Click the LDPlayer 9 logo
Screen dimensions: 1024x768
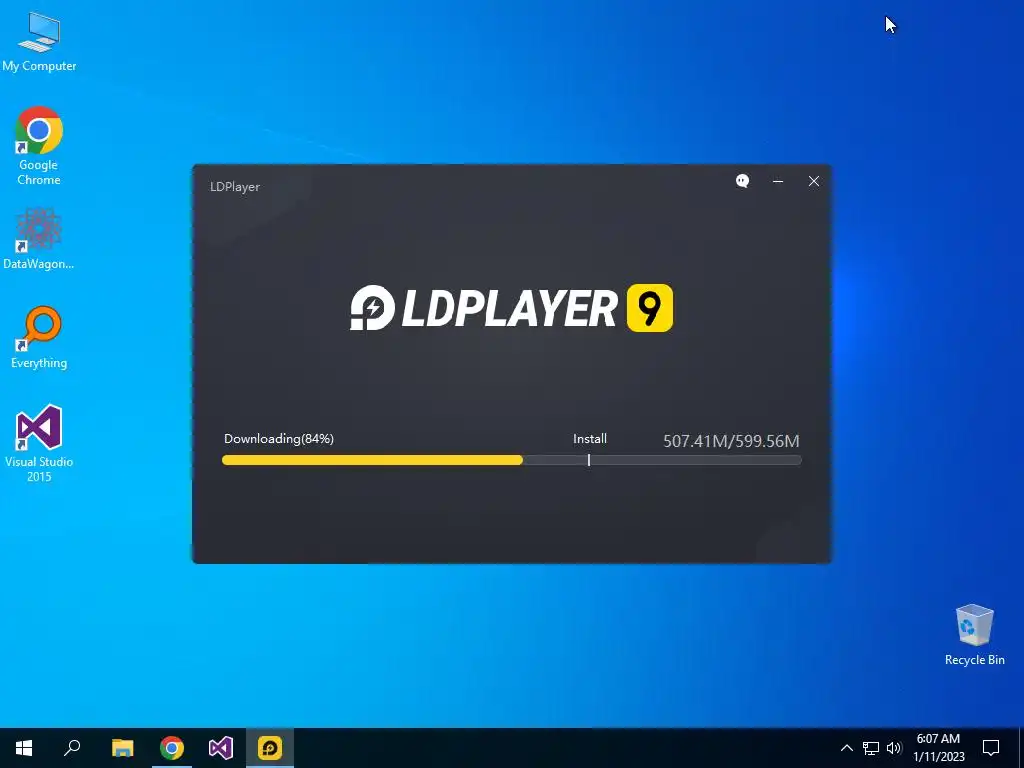tap(511, 308)
